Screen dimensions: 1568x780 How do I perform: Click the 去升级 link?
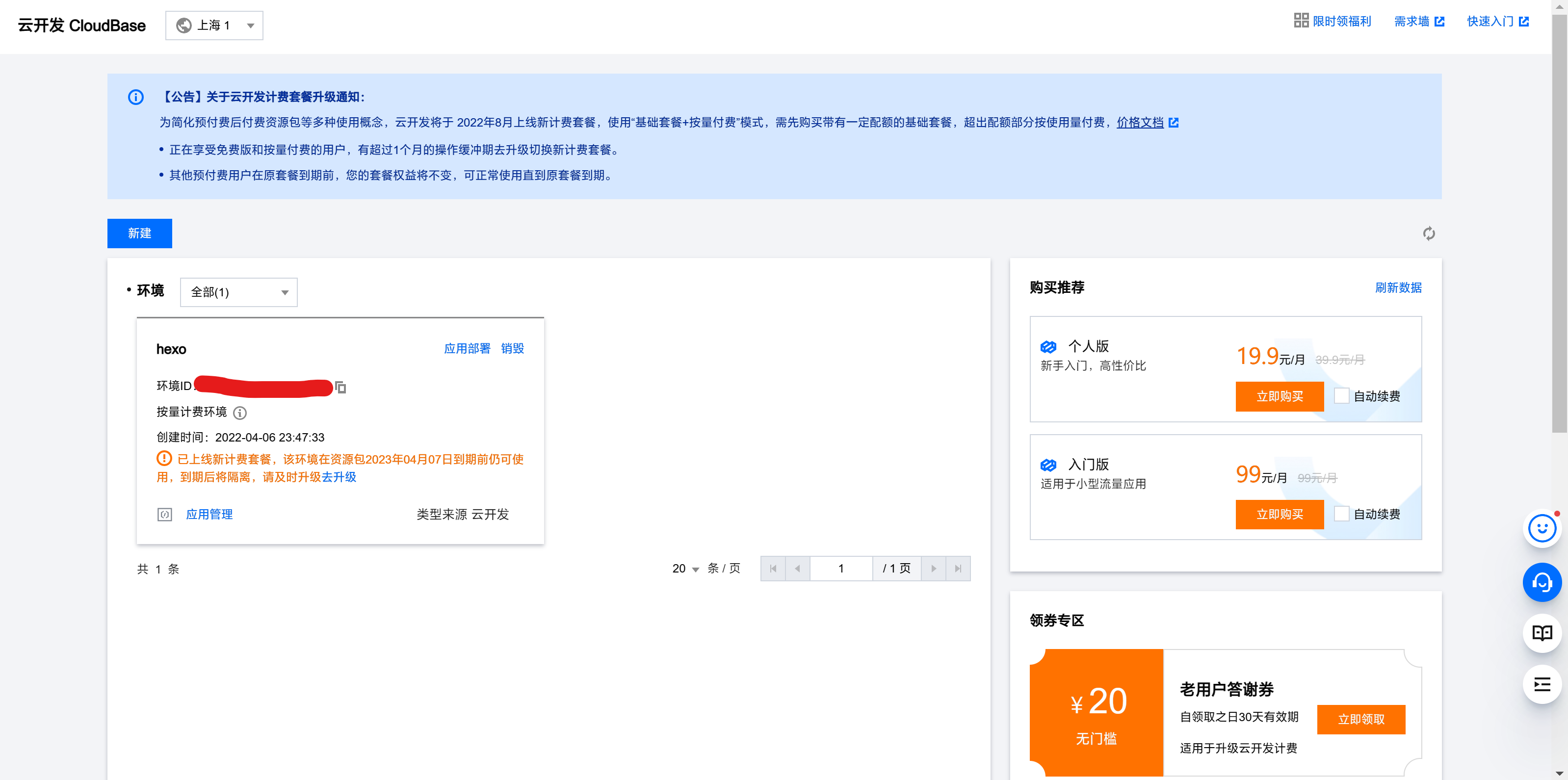[x=339, y=477]
